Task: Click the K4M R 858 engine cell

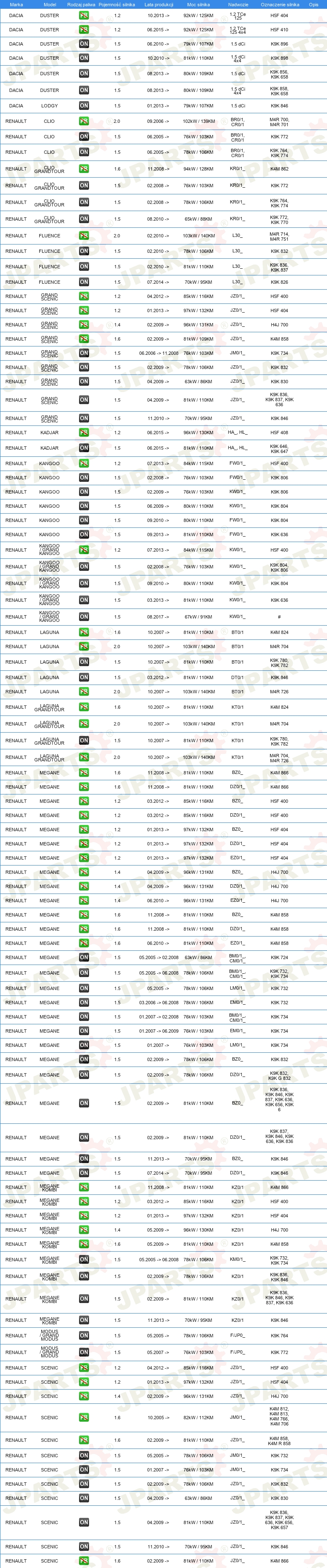Action: pyautogui.click(x=279, y=1441)
